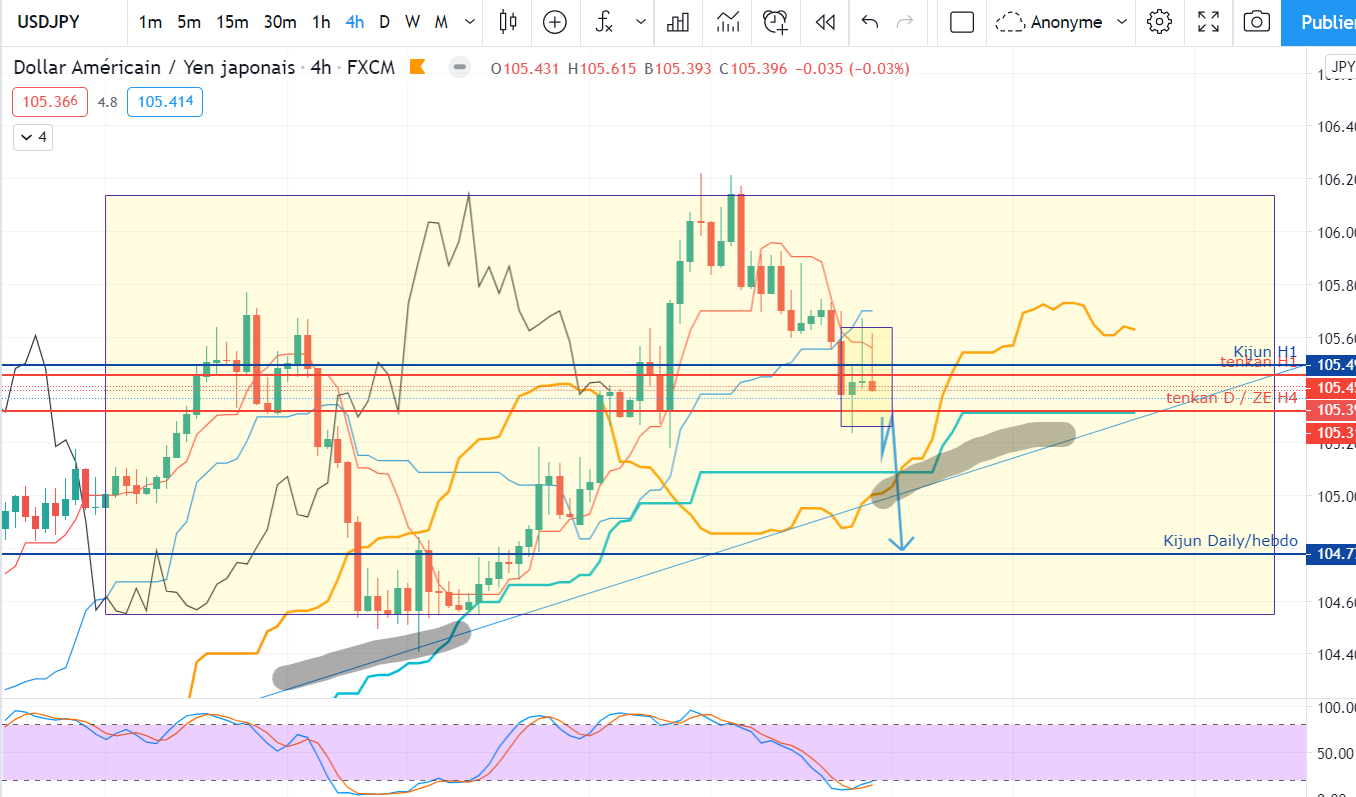Switch to the D daily timeframe
Screen dimensions: 1356x797
(384, 22)
